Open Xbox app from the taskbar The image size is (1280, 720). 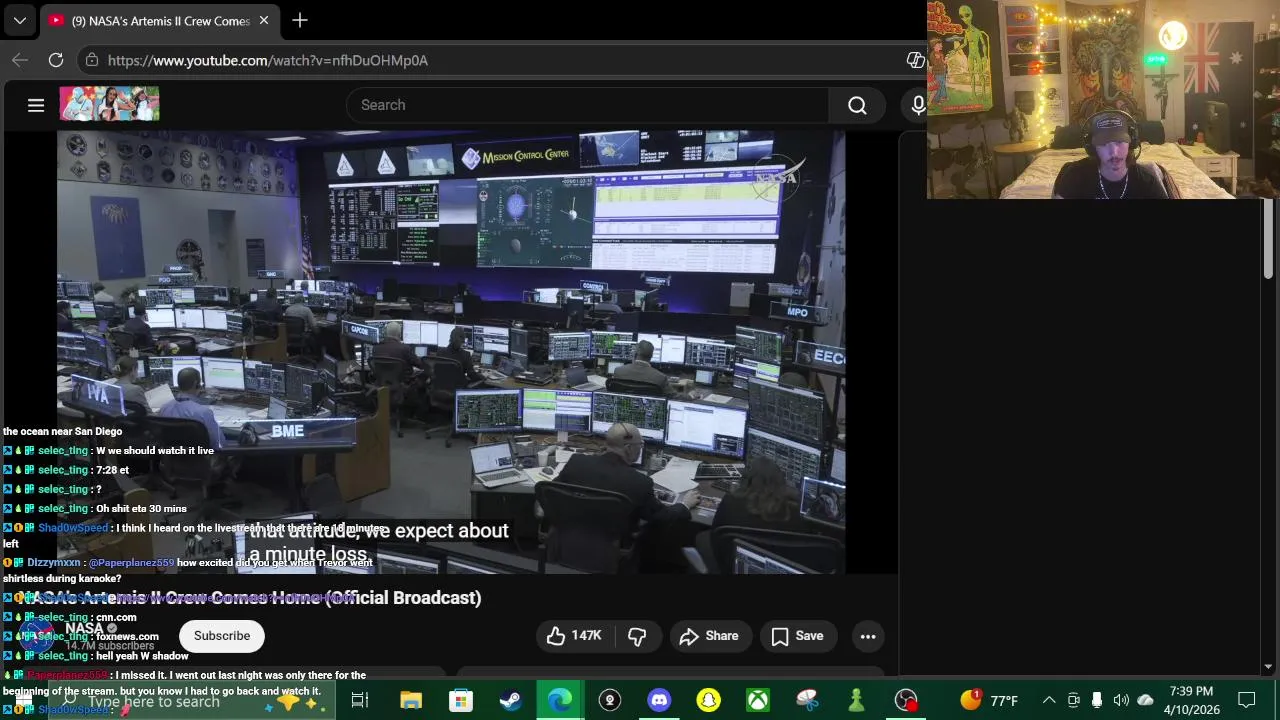[758, 700]
